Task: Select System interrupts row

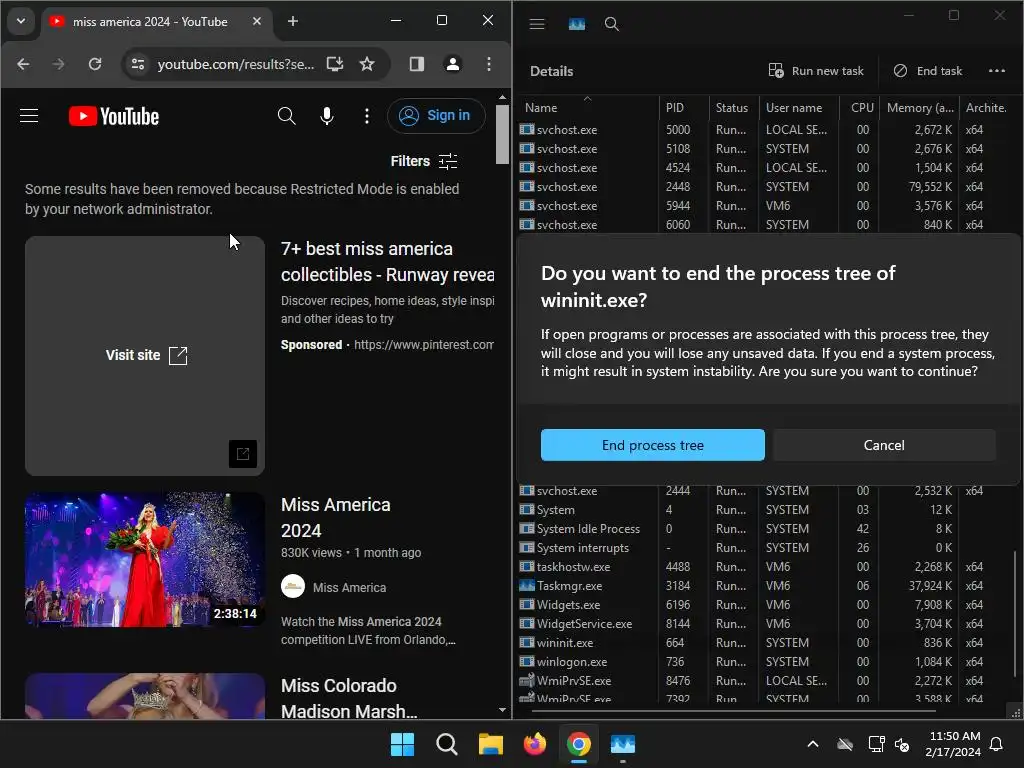Action: coord(764,547)
